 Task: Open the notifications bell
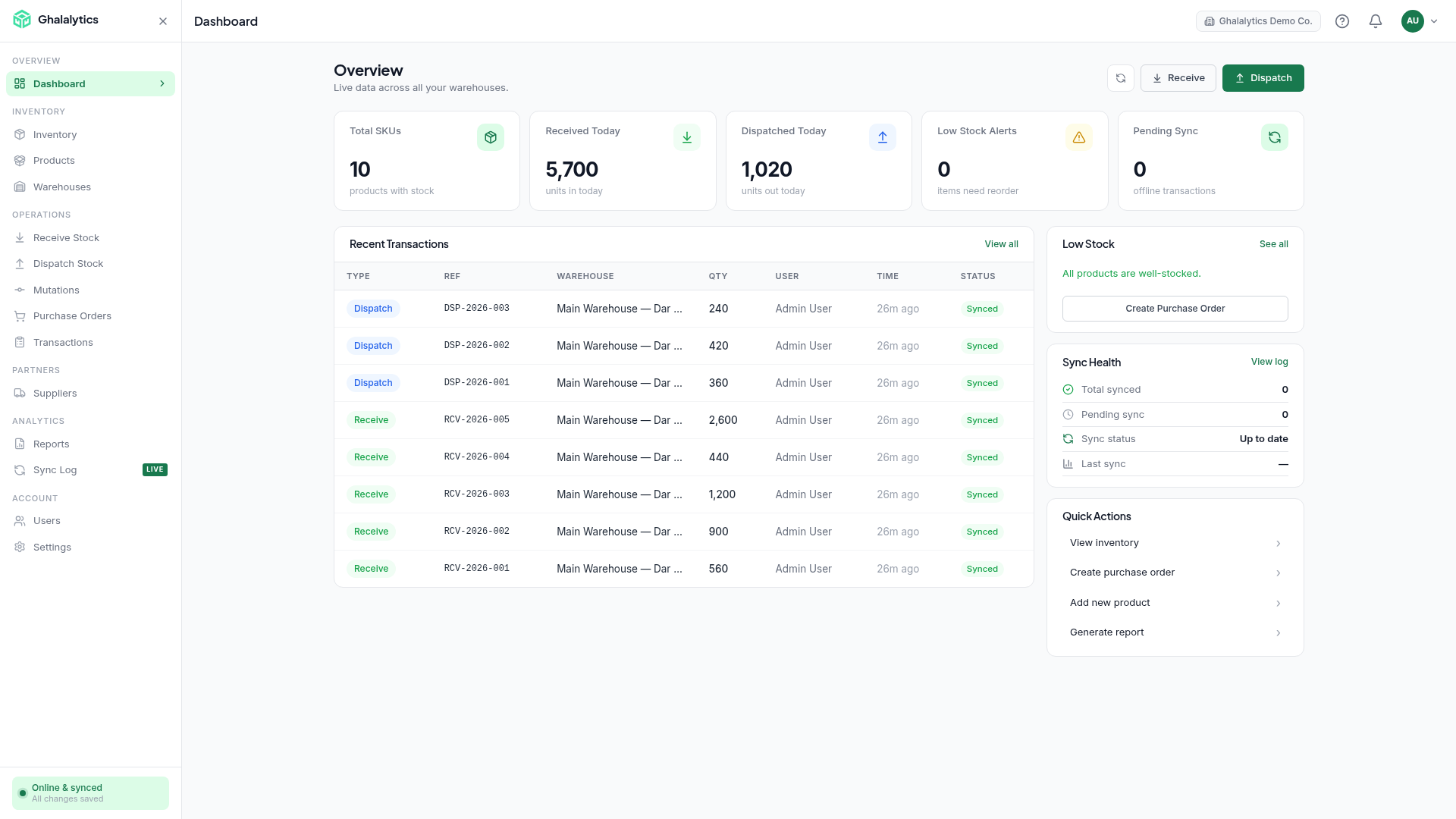point(1375,21)
